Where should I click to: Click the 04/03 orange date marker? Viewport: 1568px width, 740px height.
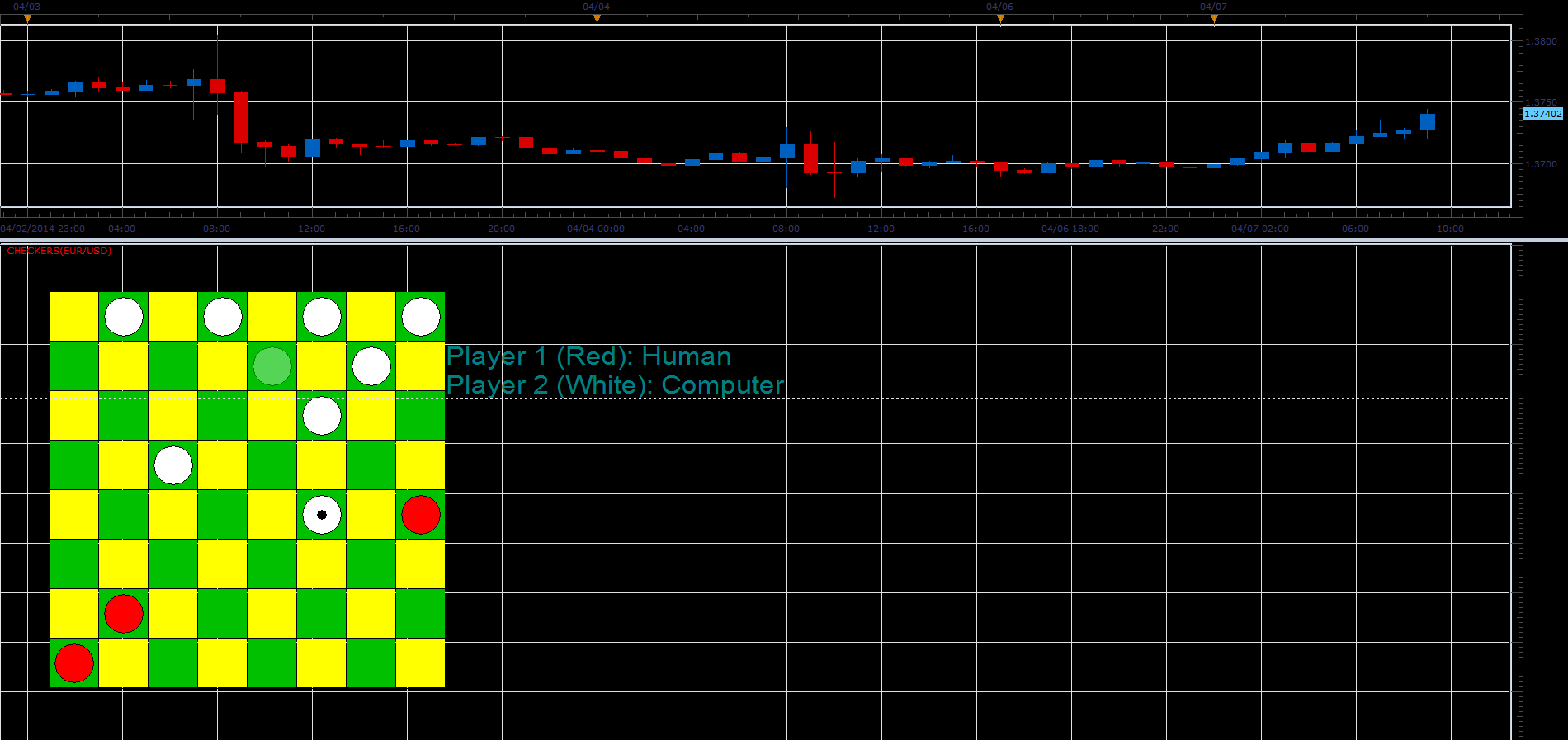pos(27,18)
